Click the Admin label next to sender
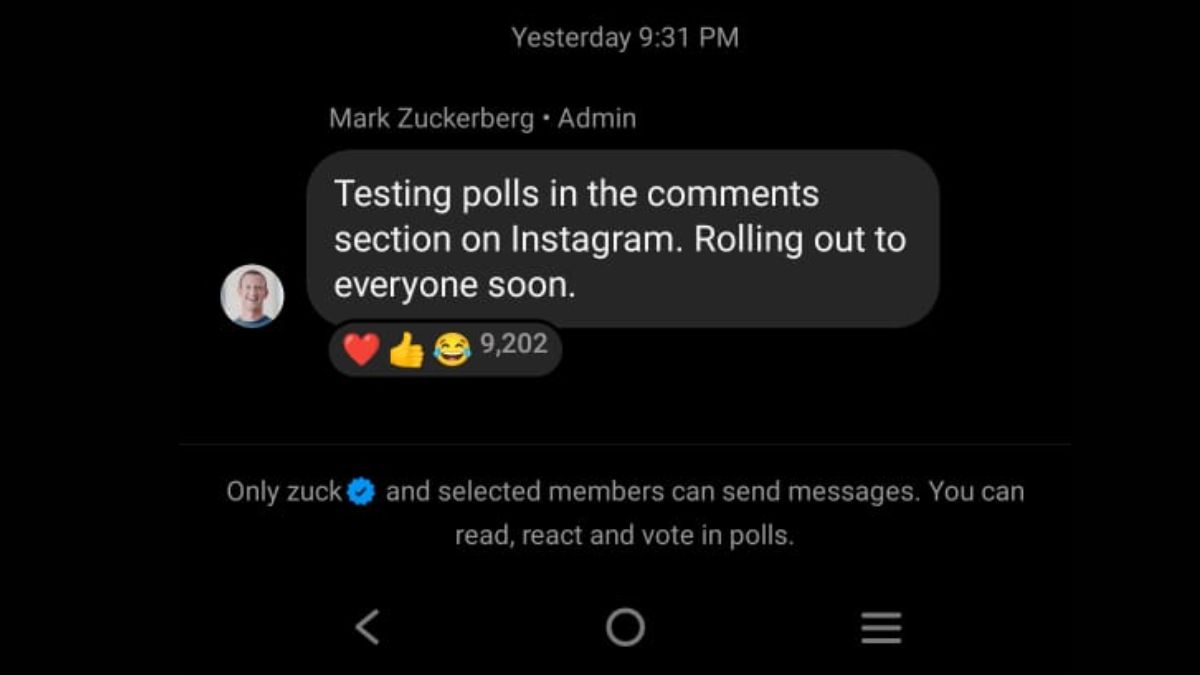1200x675 pixels. point(597,118)
